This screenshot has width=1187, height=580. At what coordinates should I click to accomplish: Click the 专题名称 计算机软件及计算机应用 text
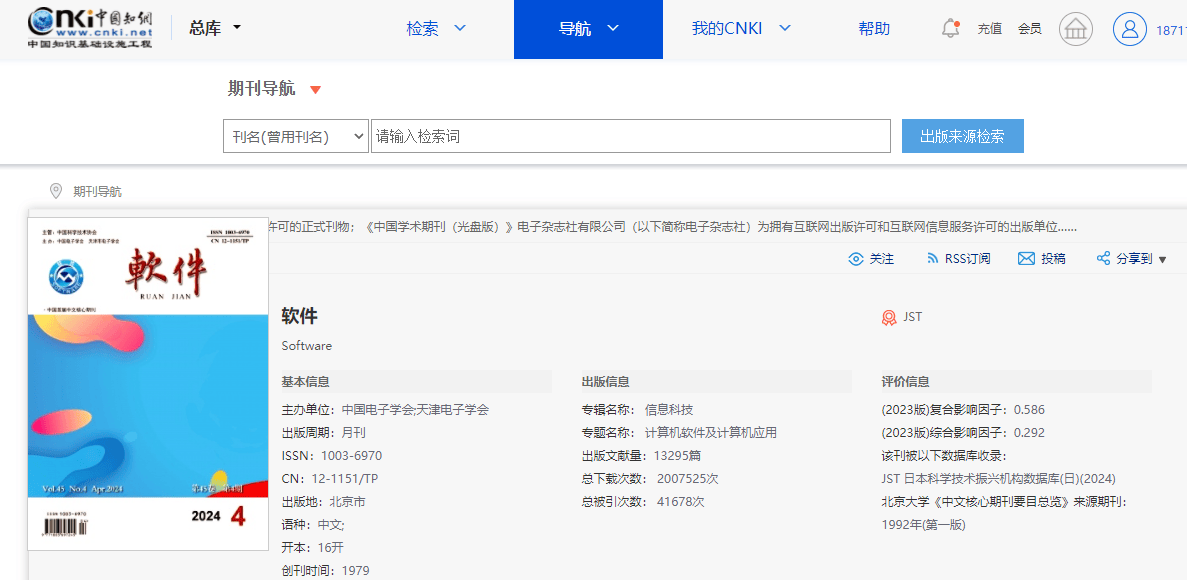click(x=679, y=432)
